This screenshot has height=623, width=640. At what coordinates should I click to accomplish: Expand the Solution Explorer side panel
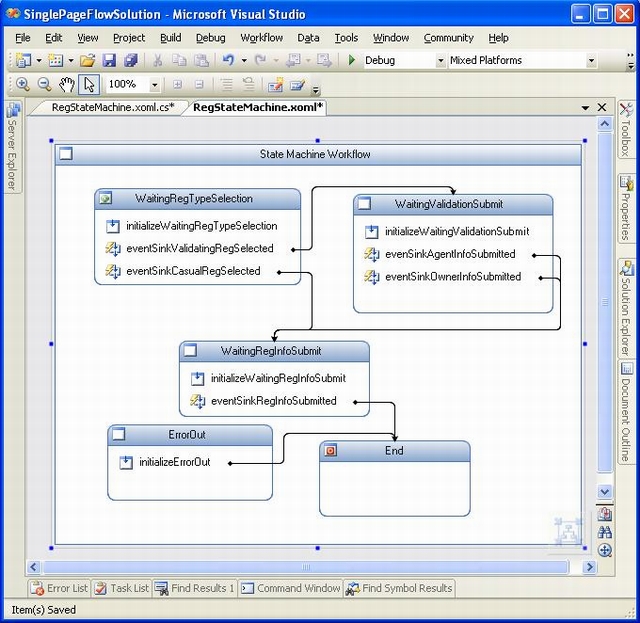(x=626, y=308)
